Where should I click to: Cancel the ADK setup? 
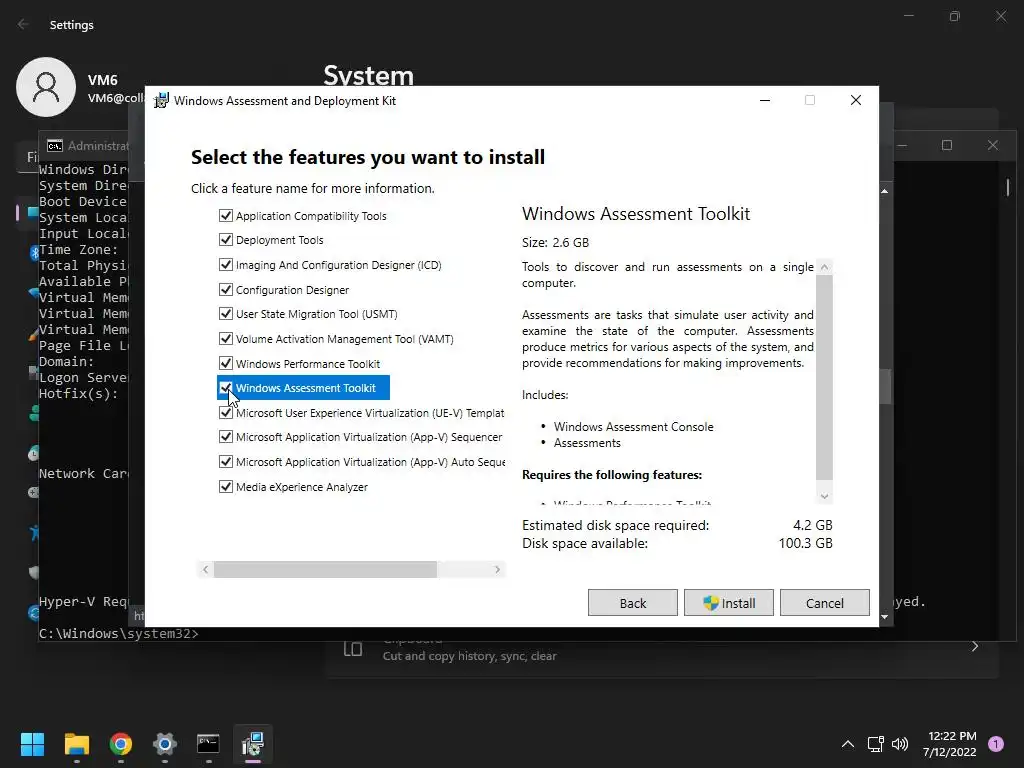click(x=825, y=603)
